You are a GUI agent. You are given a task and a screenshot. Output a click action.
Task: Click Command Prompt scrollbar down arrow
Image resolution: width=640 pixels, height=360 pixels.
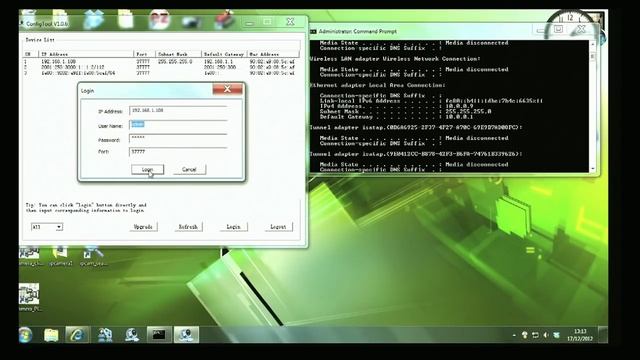pyautogui.click(x=593, y=168)
